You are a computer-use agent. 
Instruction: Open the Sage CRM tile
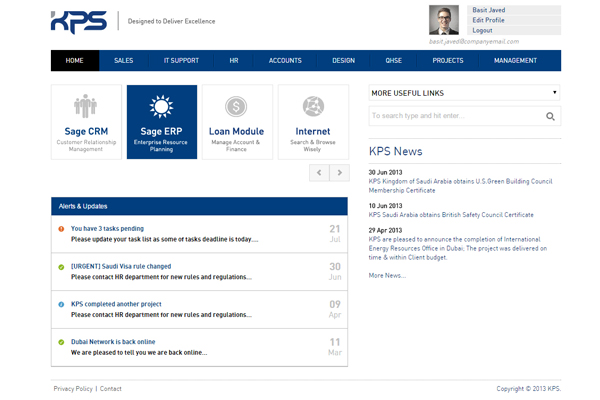coord(86,122)
